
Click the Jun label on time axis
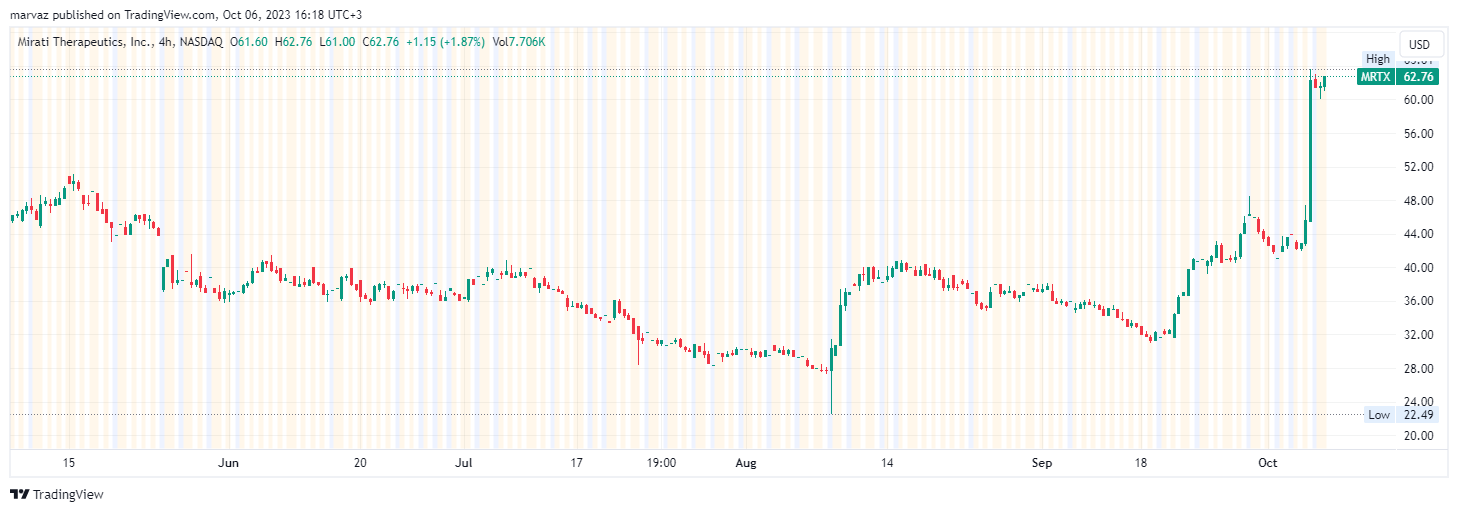pyautogui.click(x=229, y=463)
